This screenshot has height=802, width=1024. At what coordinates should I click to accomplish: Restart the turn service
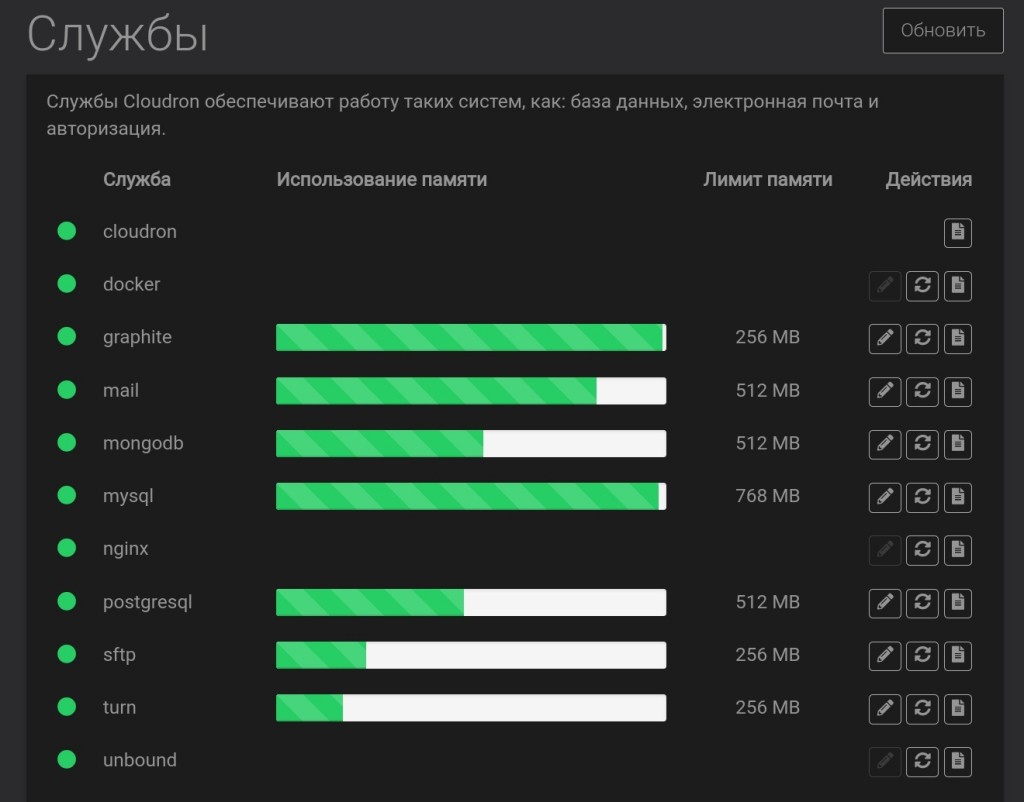[921, 709]
